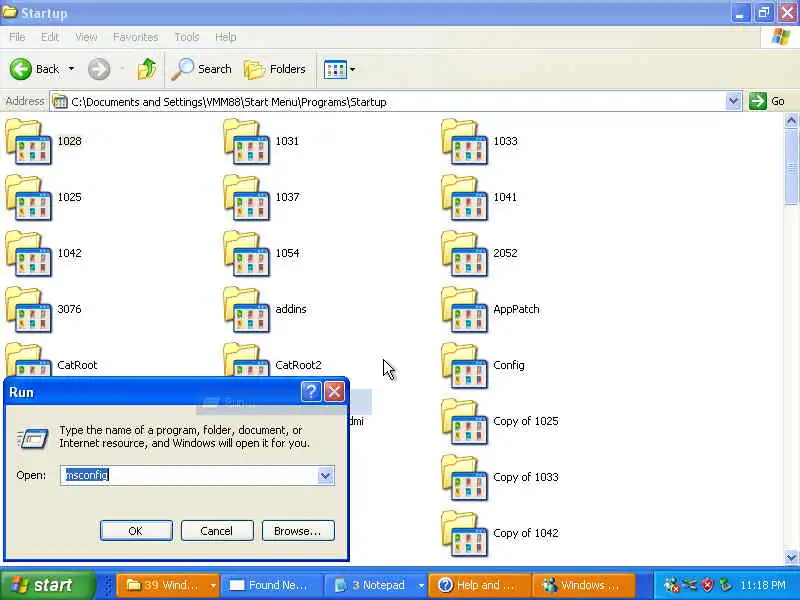Select the Copy of 1025 folder icon

pyautogui.click(x=464, y=422)
